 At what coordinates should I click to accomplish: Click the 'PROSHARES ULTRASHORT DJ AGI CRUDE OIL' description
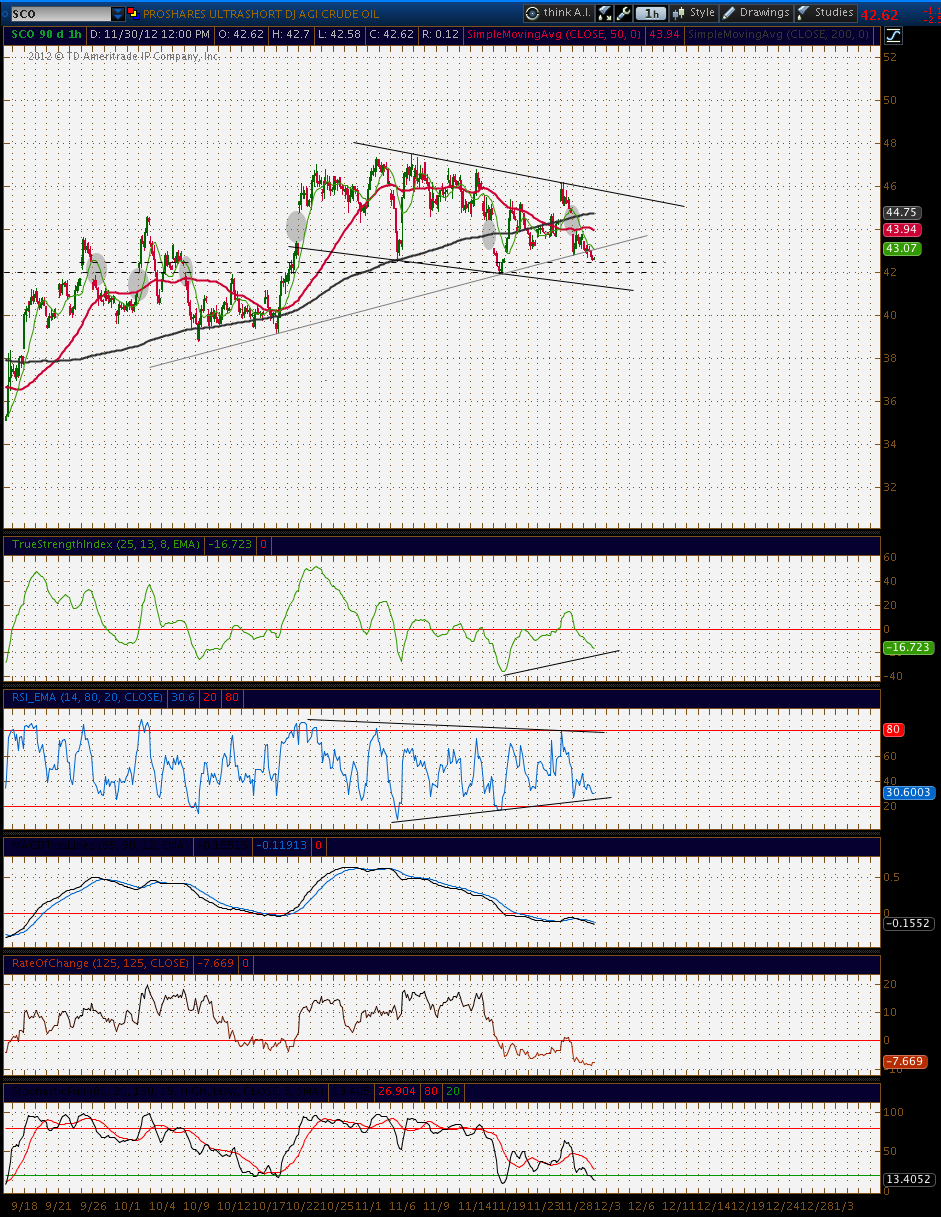pos(261,14)
